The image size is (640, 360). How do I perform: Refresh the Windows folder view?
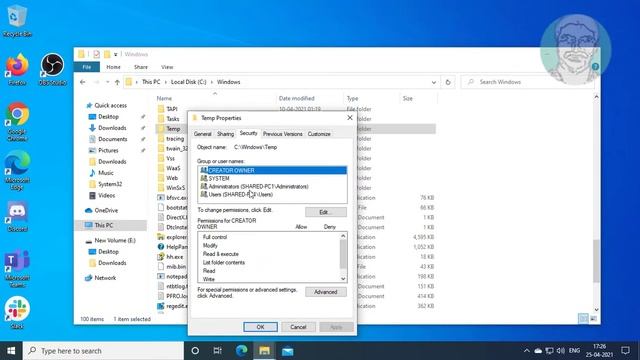(x=448, y=82)
